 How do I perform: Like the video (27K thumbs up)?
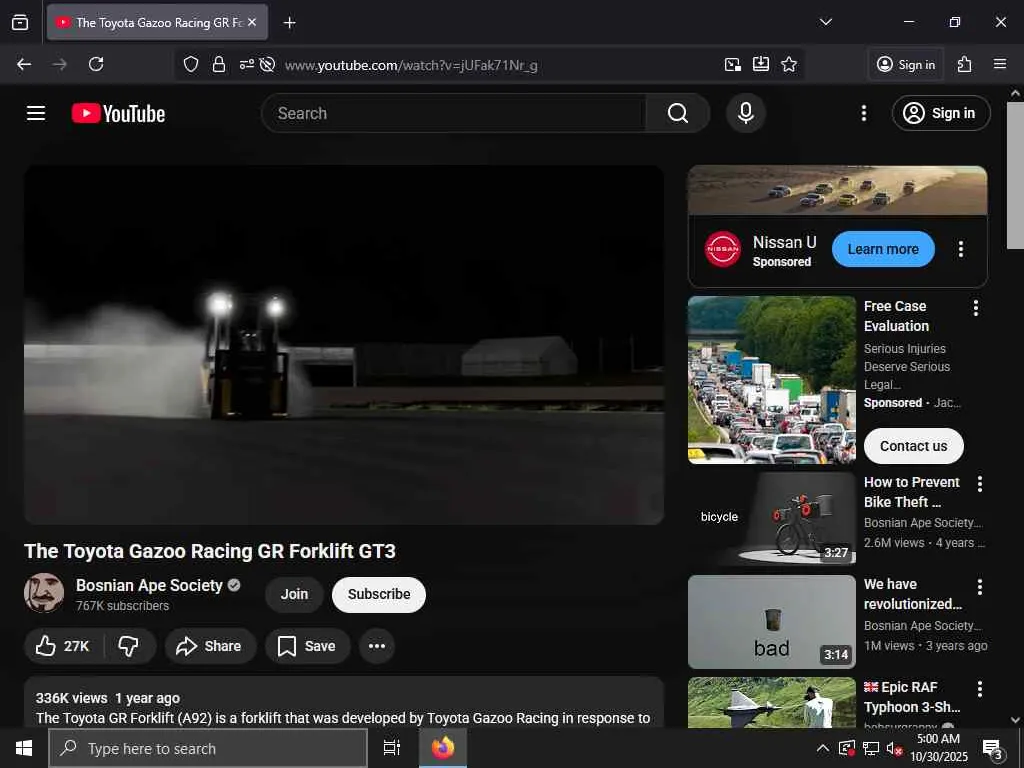63,646
